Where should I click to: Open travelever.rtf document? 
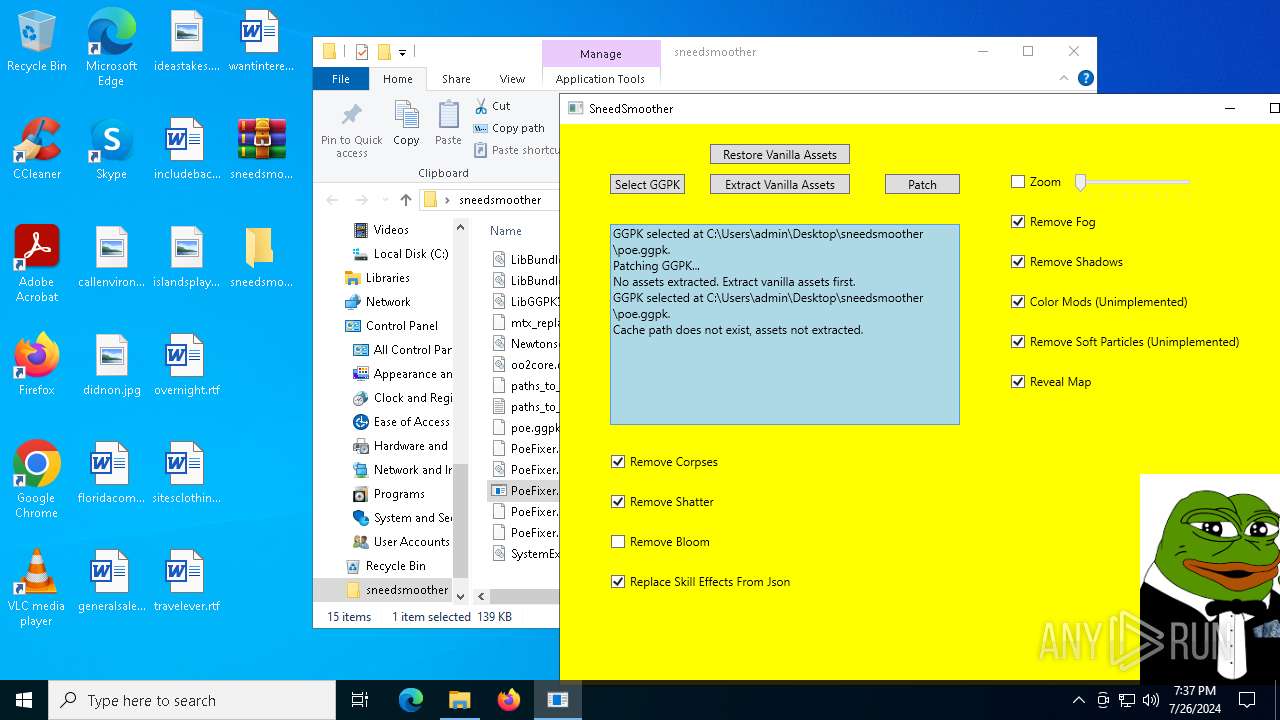tap(186, 581)
